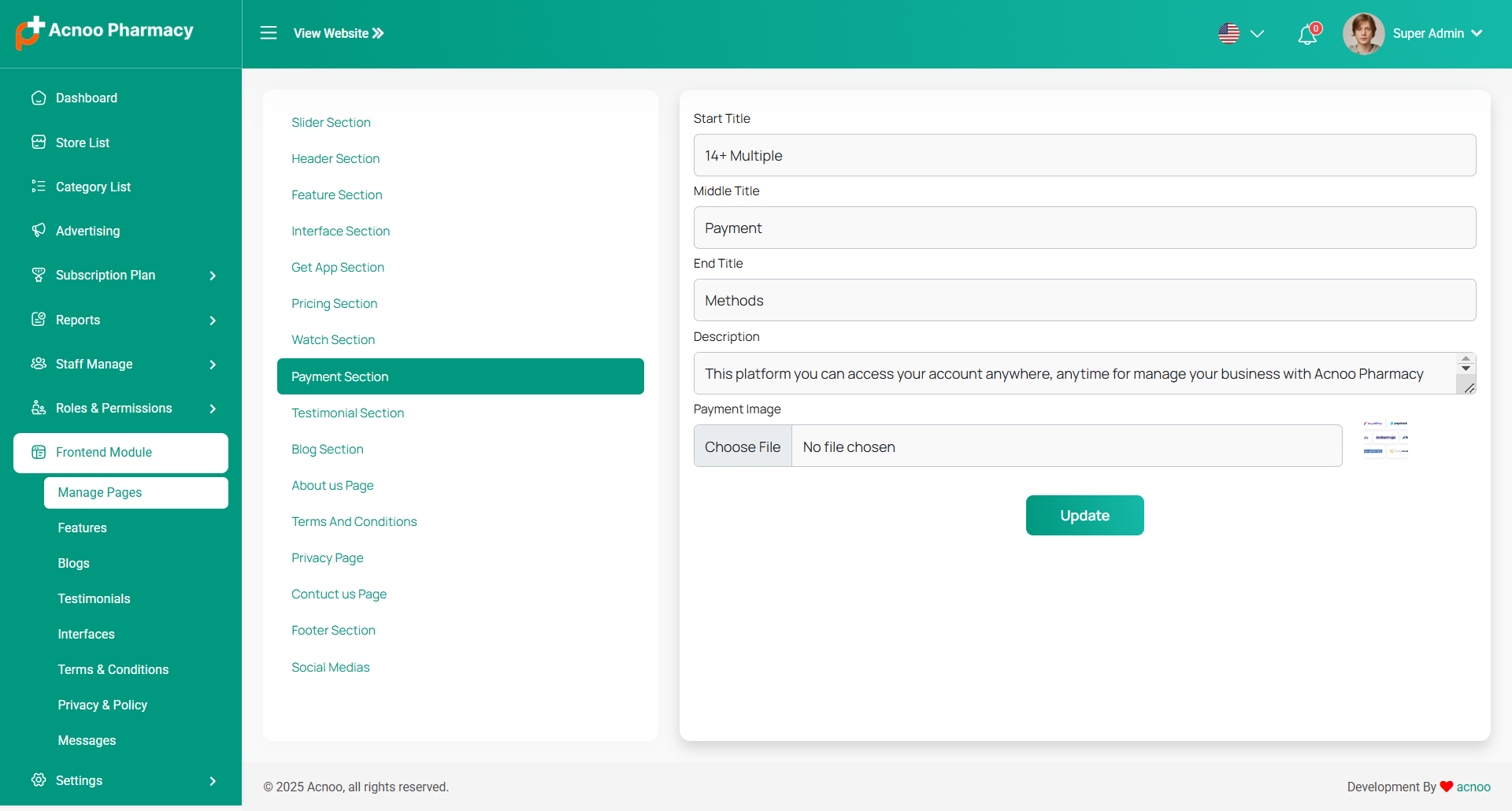Click the Acnoo Pharmacy logo

pos(105,32)
